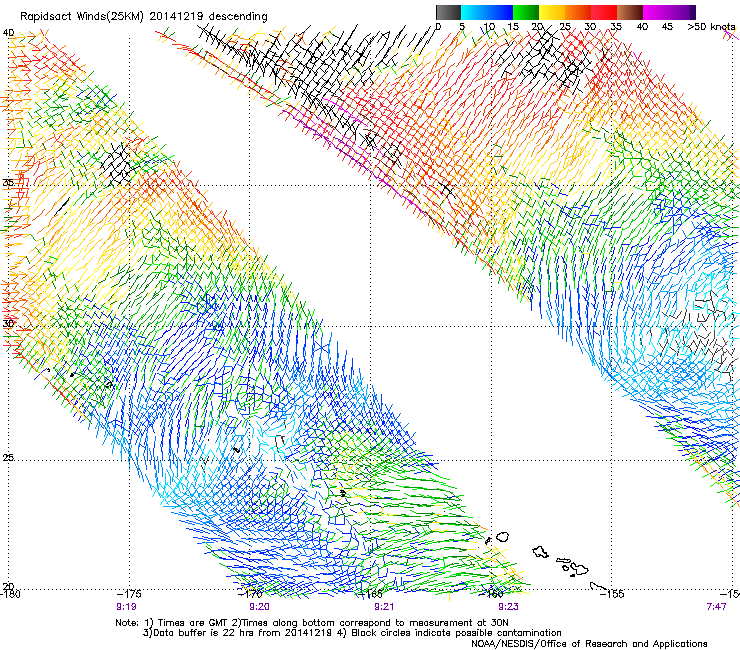The image size is (740, 650).
Task: Click the longitude label '-165'
Action: (371, 594)
